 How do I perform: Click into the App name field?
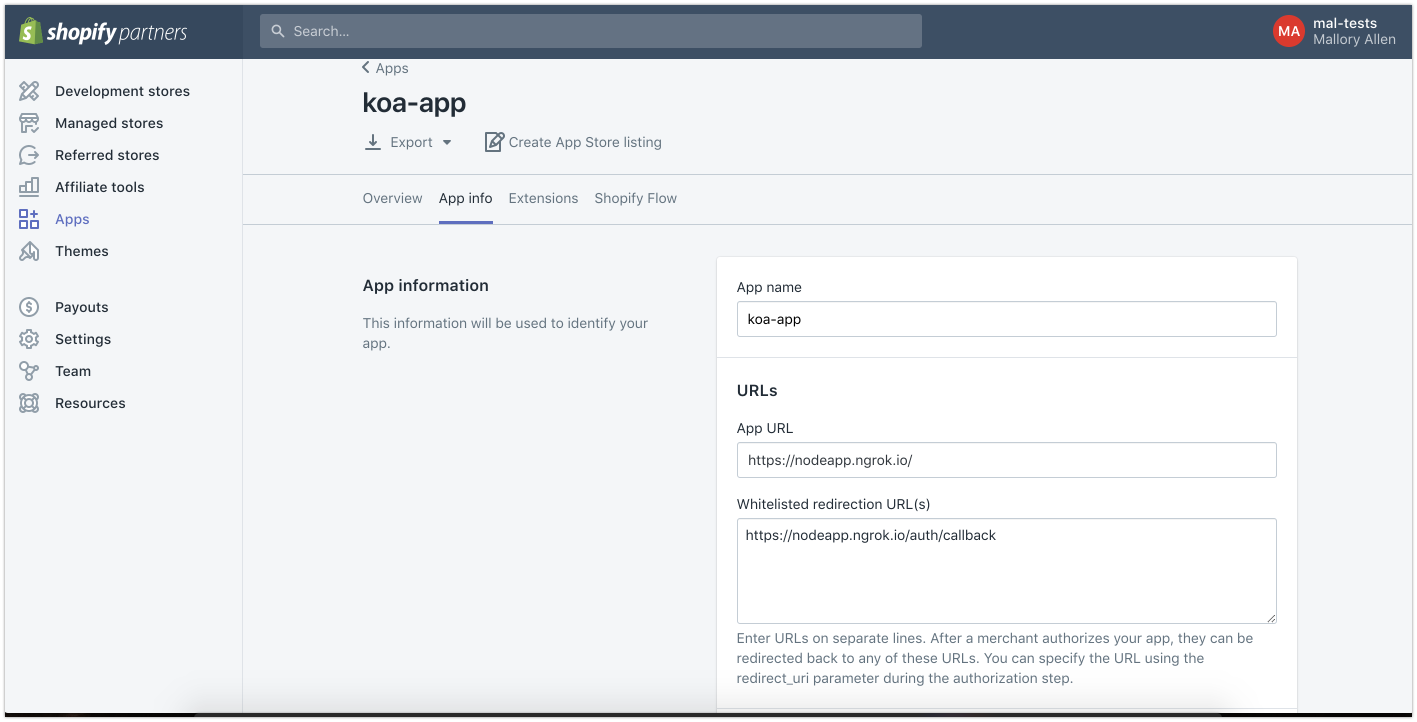1006,319
